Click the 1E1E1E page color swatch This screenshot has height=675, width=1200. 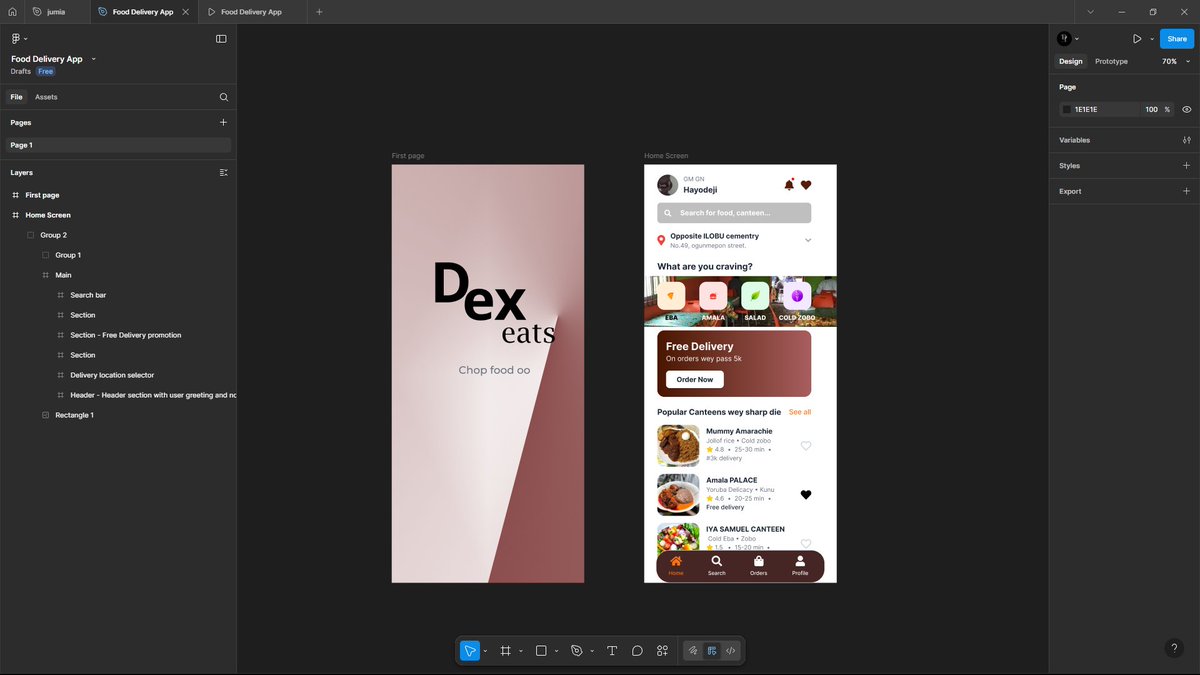point(1065,109)
